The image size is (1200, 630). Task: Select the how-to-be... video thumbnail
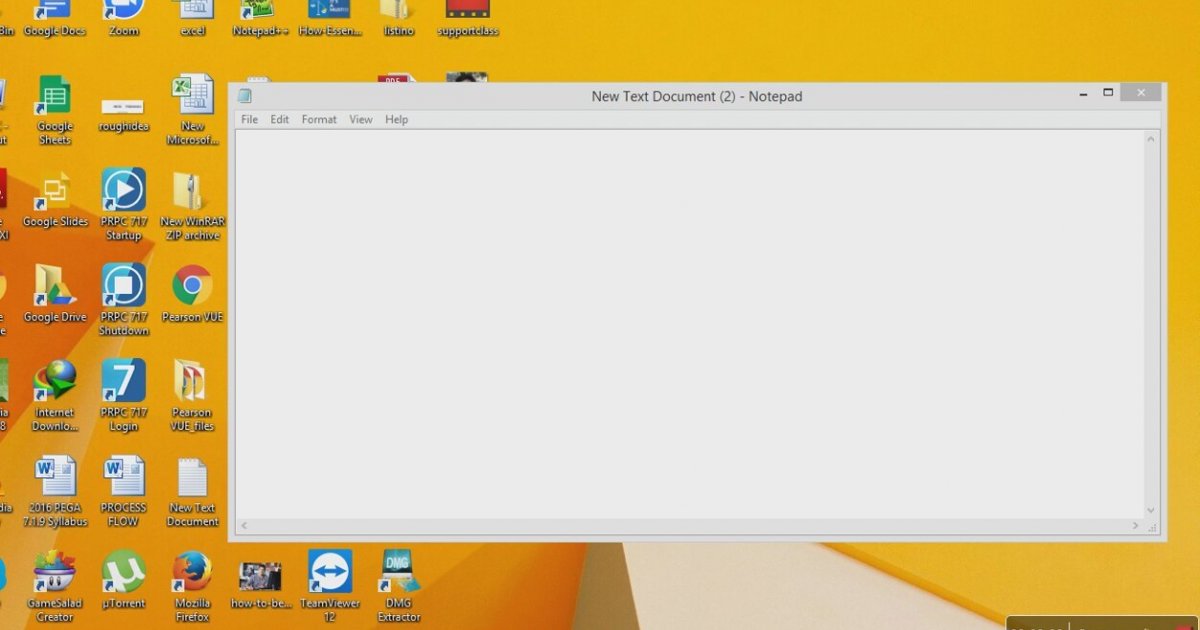click(x=260, y=584)
